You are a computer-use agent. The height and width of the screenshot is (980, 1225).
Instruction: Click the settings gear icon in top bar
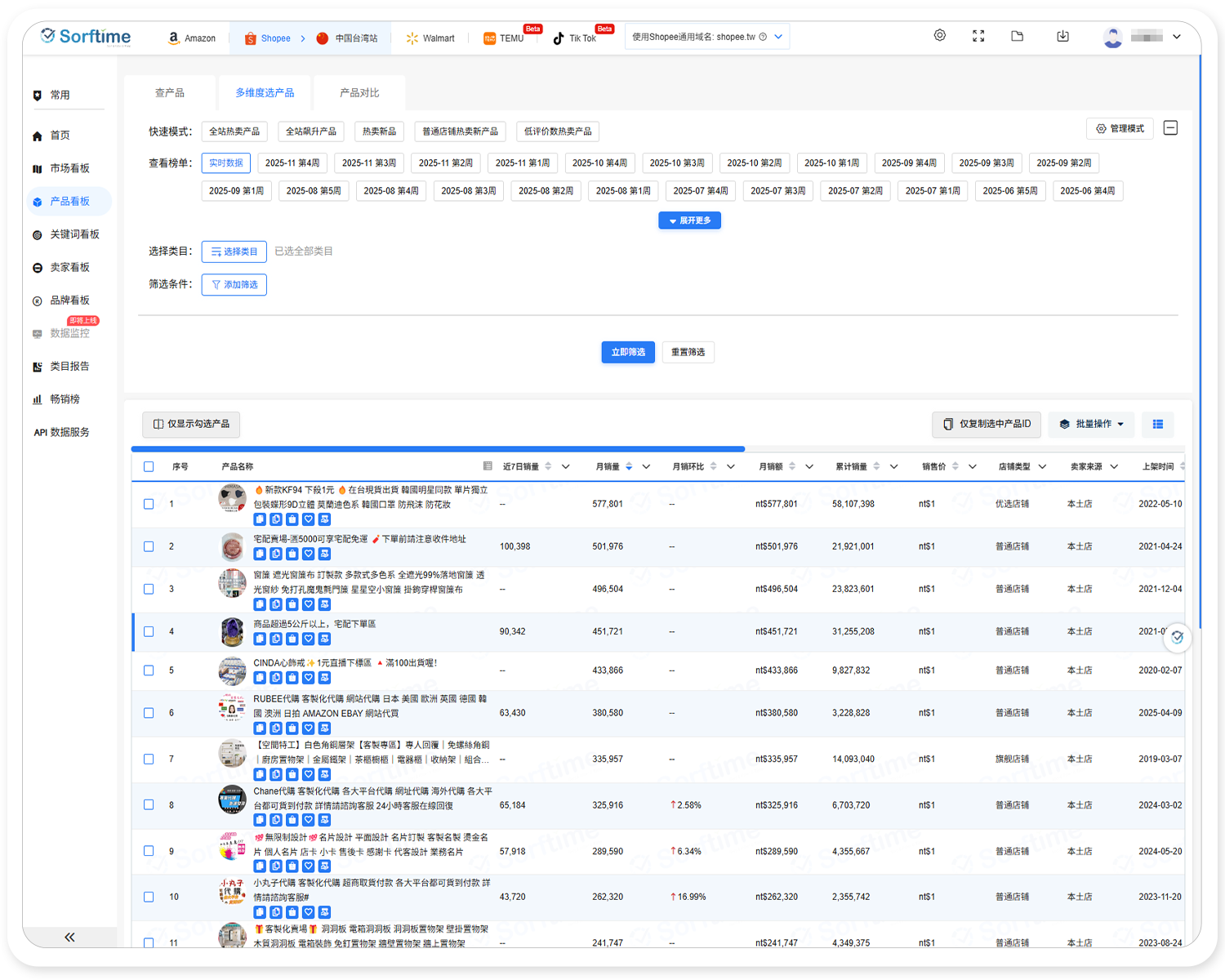(x=940, y=36)
